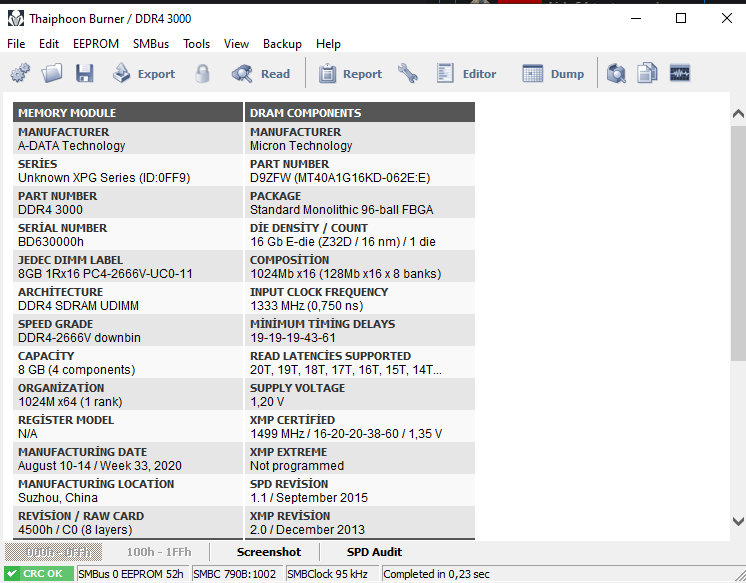Click the Read toolbar button
Viewport: 746px width, 583px height.
(261, 74)
